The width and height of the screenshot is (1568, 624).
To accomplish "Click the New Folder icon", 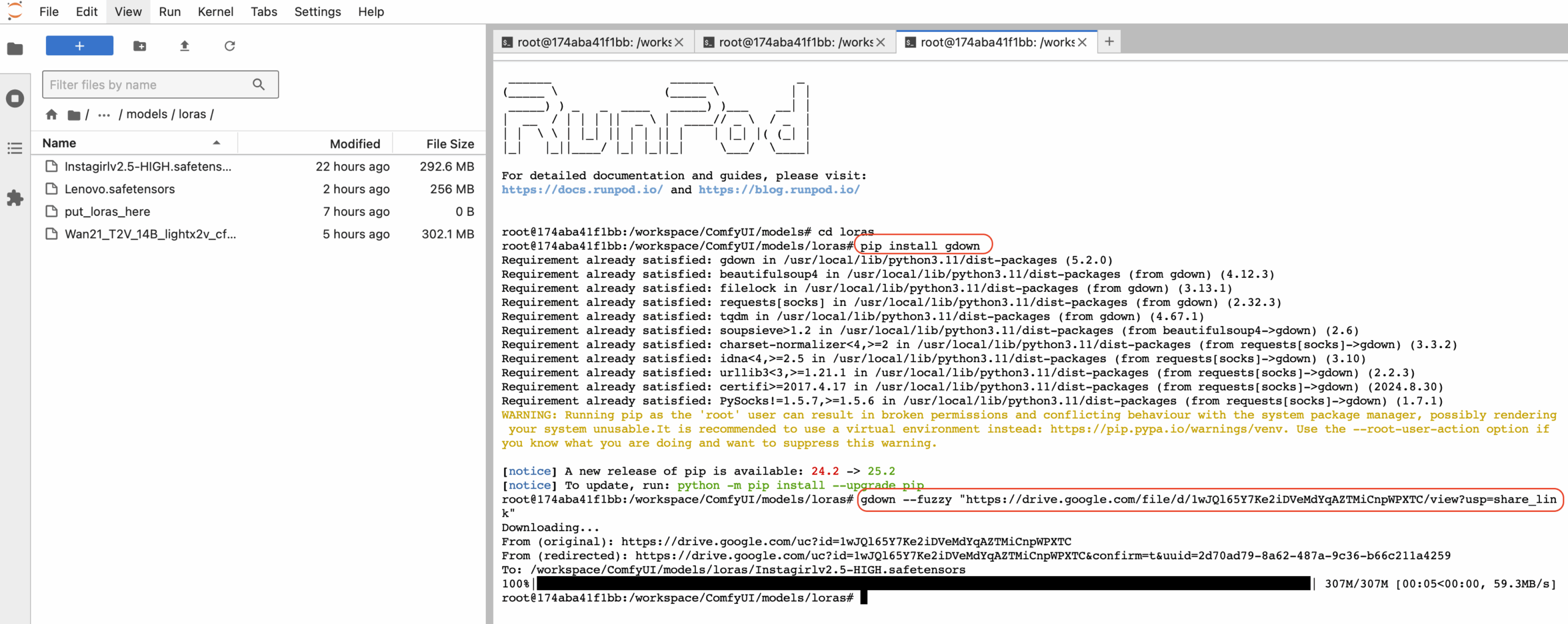I will pyautogui.click(x=140, y=46).
